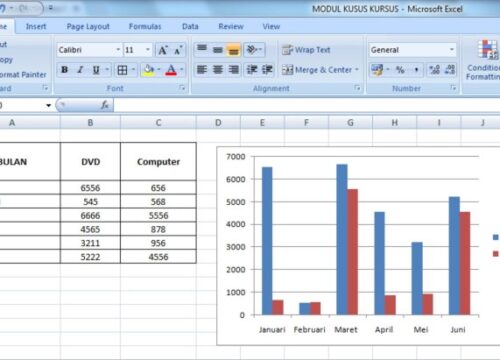The image size is (500, 360).
Task: Open the Number dialog launcher
Action: [x=453, y=88]
